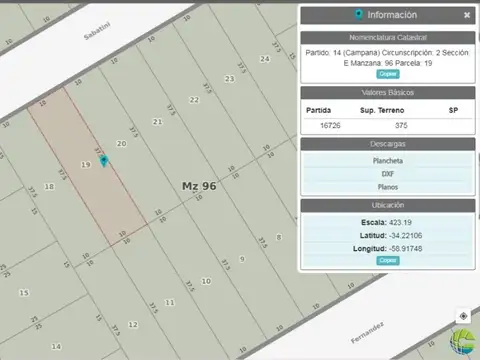Click the locate-me crosshair icon
The image size is (480, 360).
463,316
